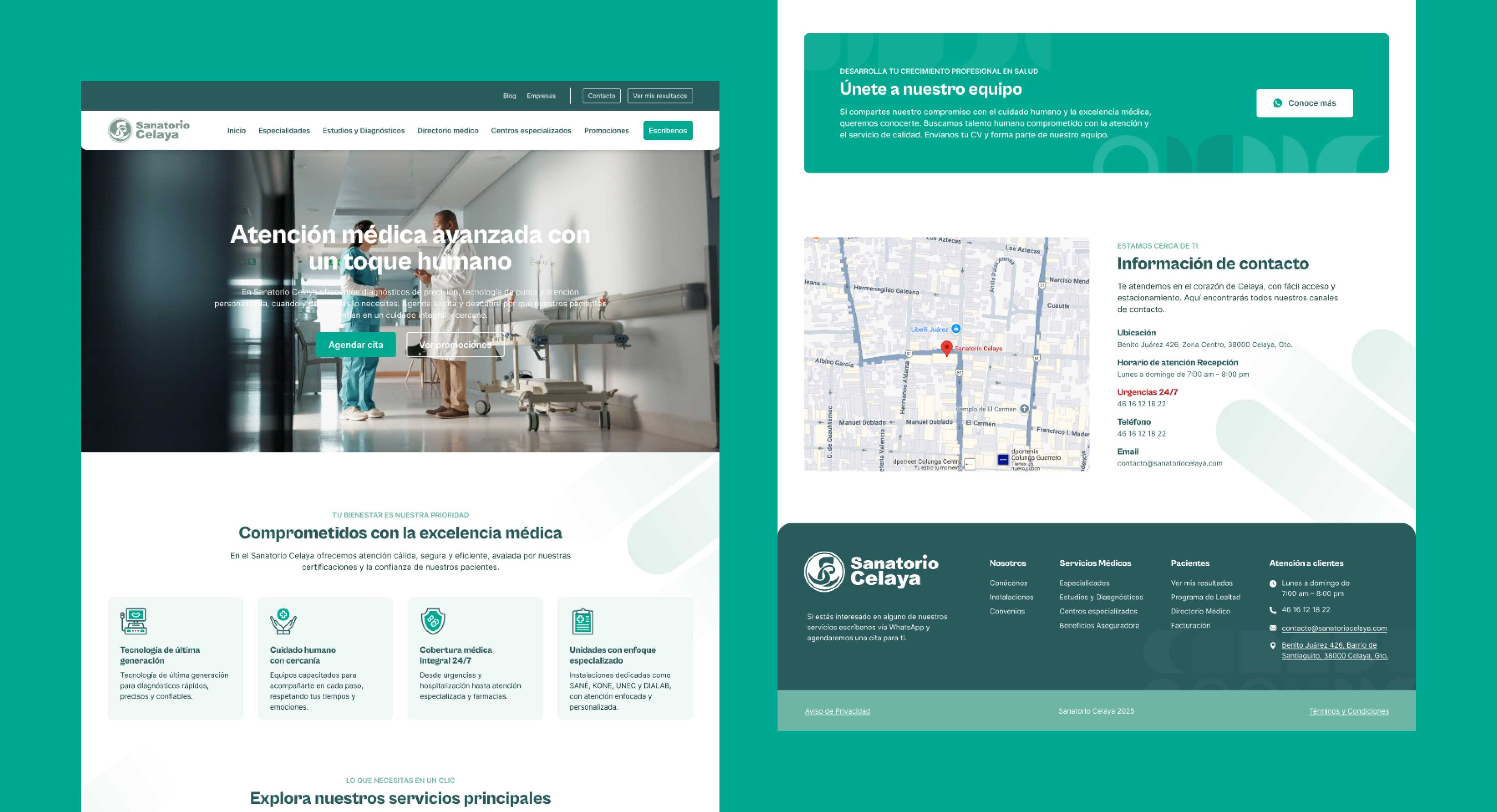This screenshot has width=1497, height=812.
Task: Click the Sanatorio Celaya header logo
Action: coord(149,130)
